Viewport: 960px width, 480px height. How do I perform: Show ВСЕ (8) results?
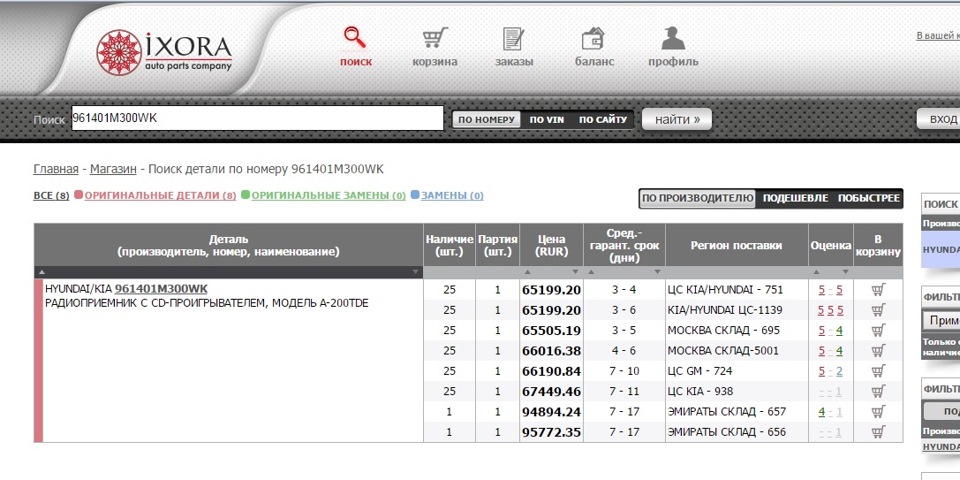point(51,196)
